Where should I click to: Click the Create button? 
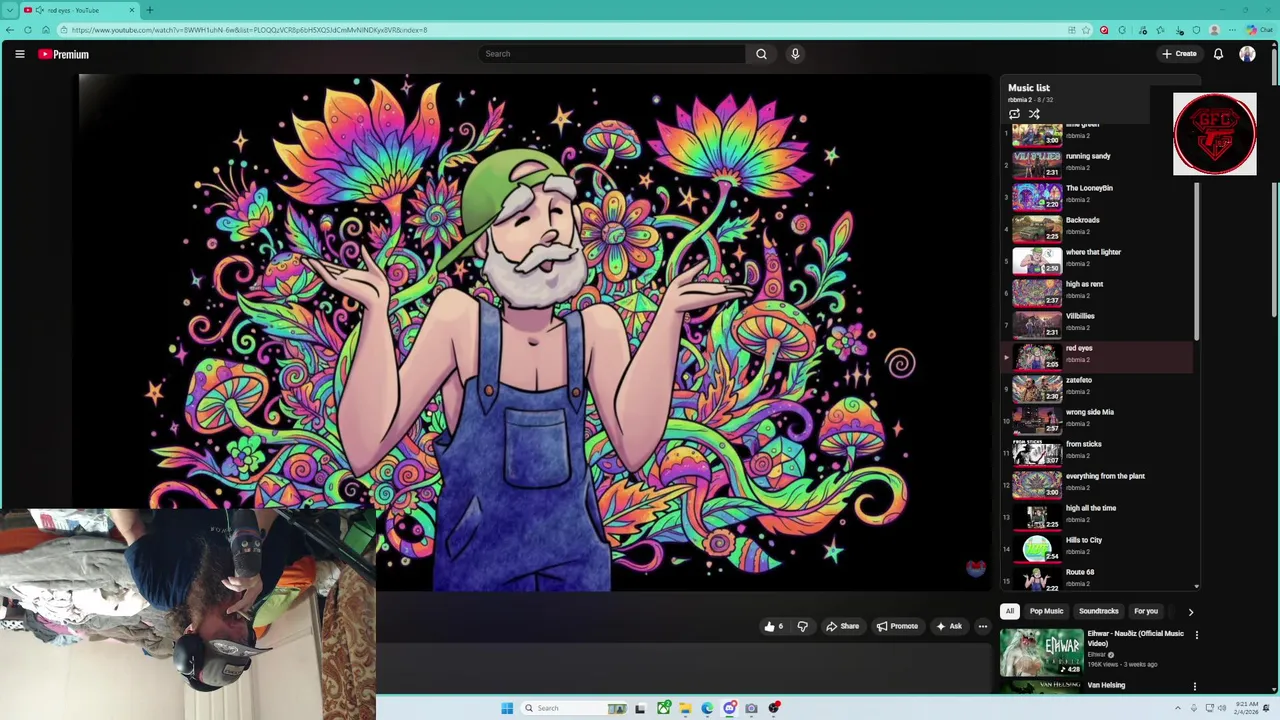(1179, 54)
